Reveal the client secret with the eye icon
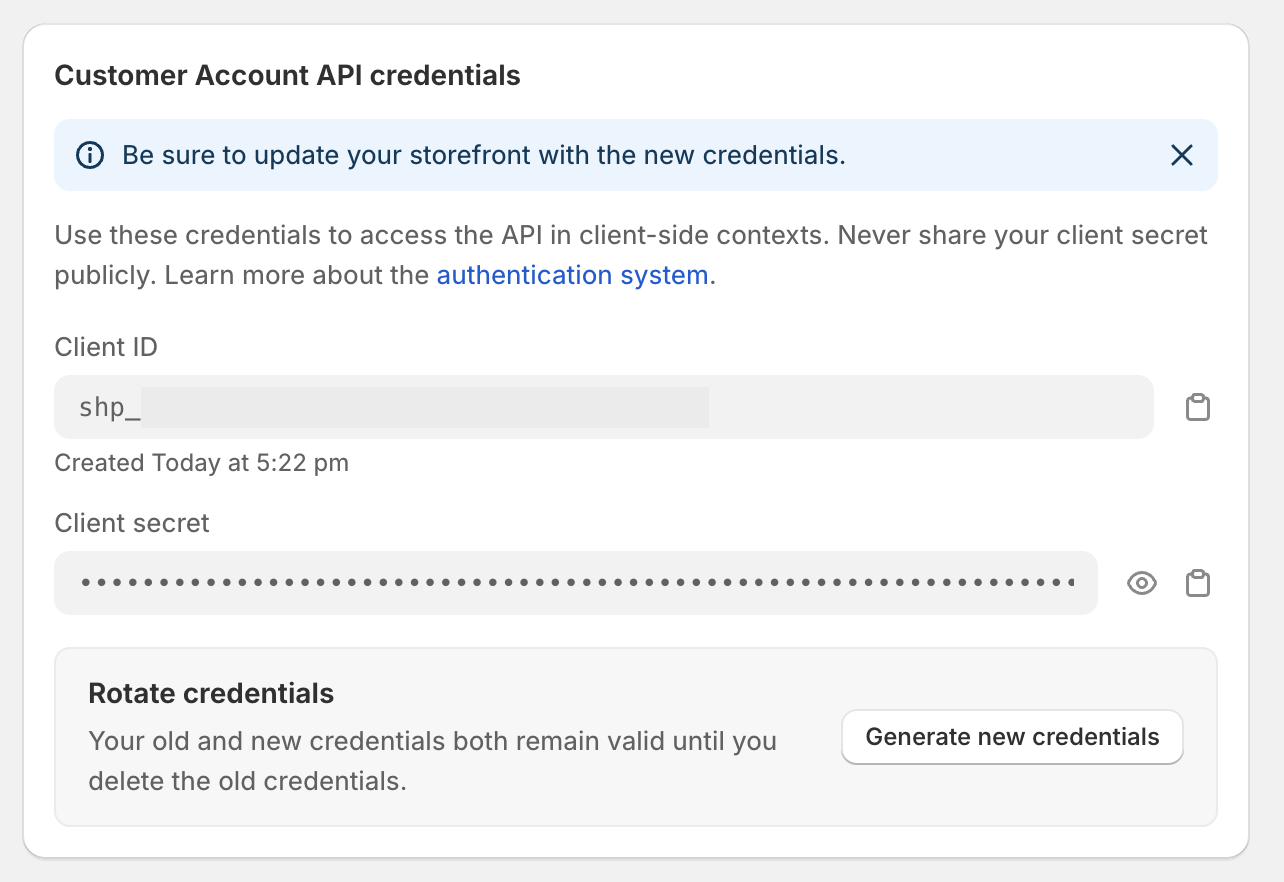1284x882 pixels. pyautogui.click(x=1141, y=583)
